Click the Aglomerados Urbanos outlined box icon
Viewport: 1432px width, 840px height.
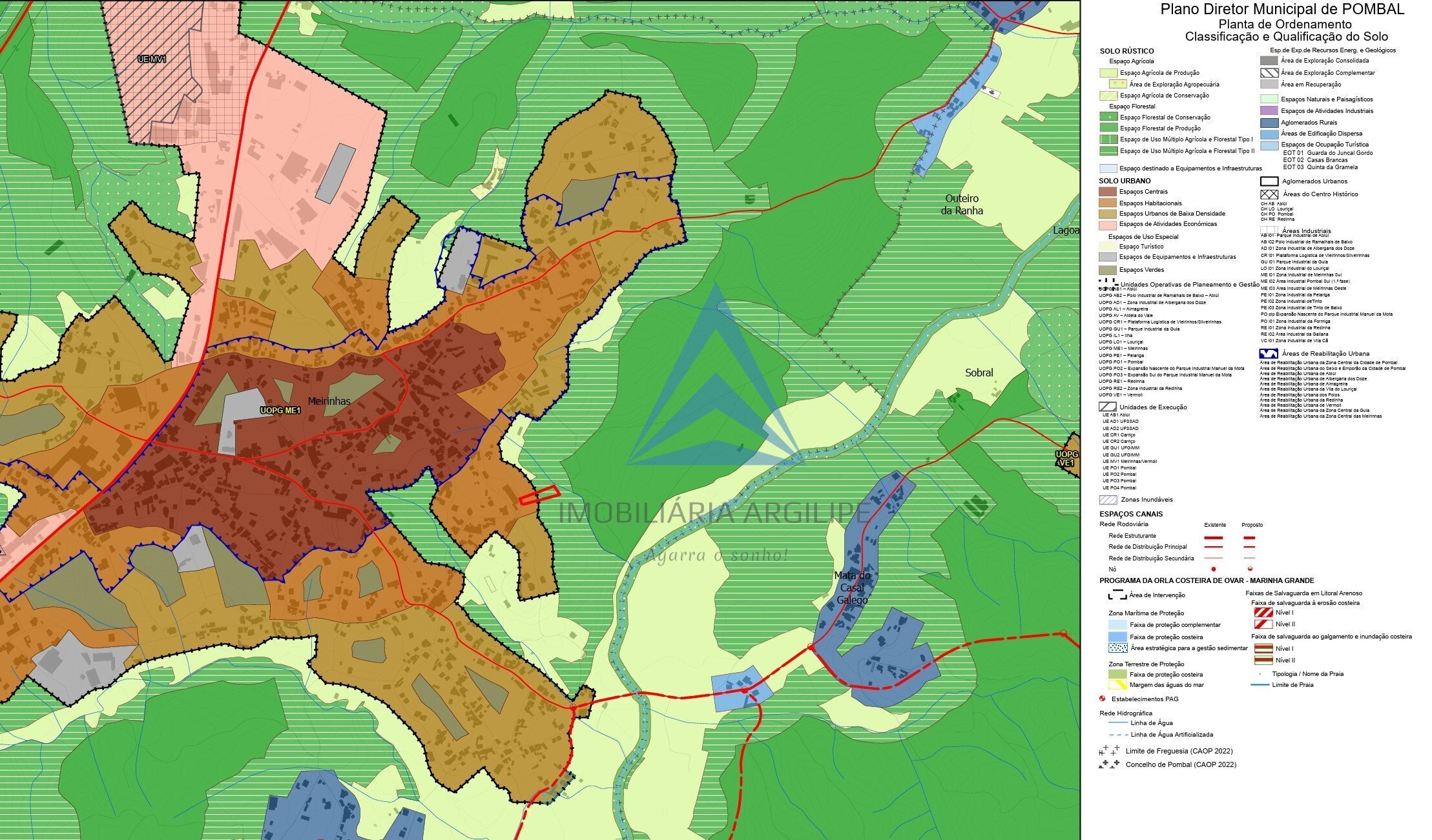point(1269,181)
